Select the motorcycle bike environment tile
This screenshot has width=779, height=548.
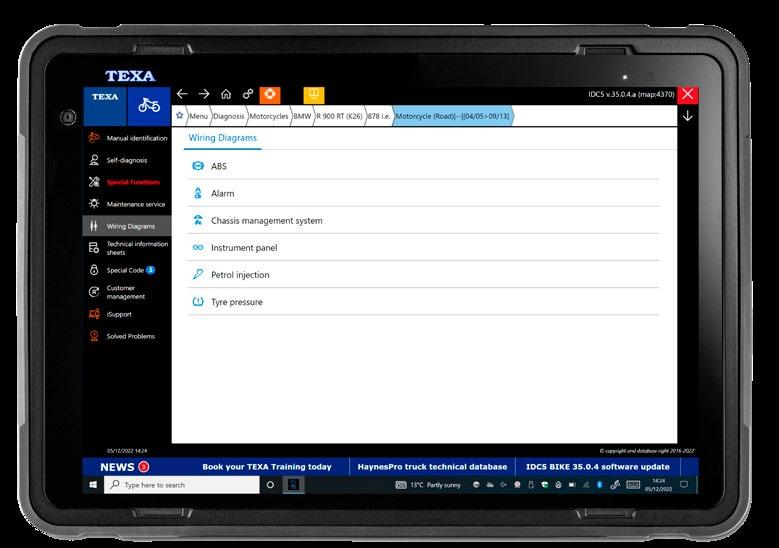149,105
